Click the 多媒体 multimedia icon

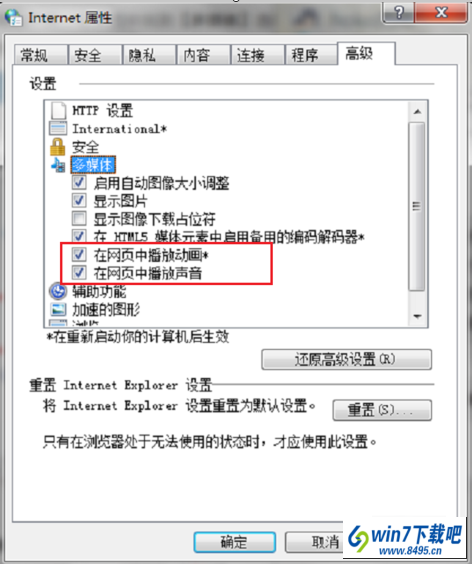[x=58, y=165]
